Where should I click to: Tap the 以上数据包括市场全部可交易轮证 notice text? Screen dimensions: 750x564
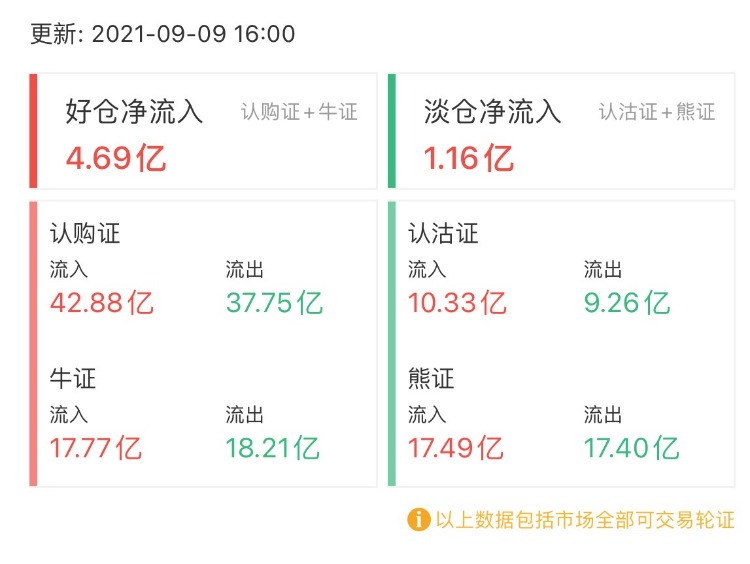click(585, 520)
